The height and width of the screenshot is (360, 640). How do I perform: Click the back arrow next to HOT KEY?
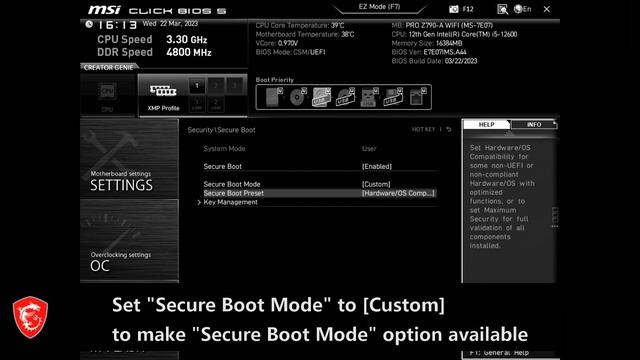pyautogui.click(x=449, y=129)
